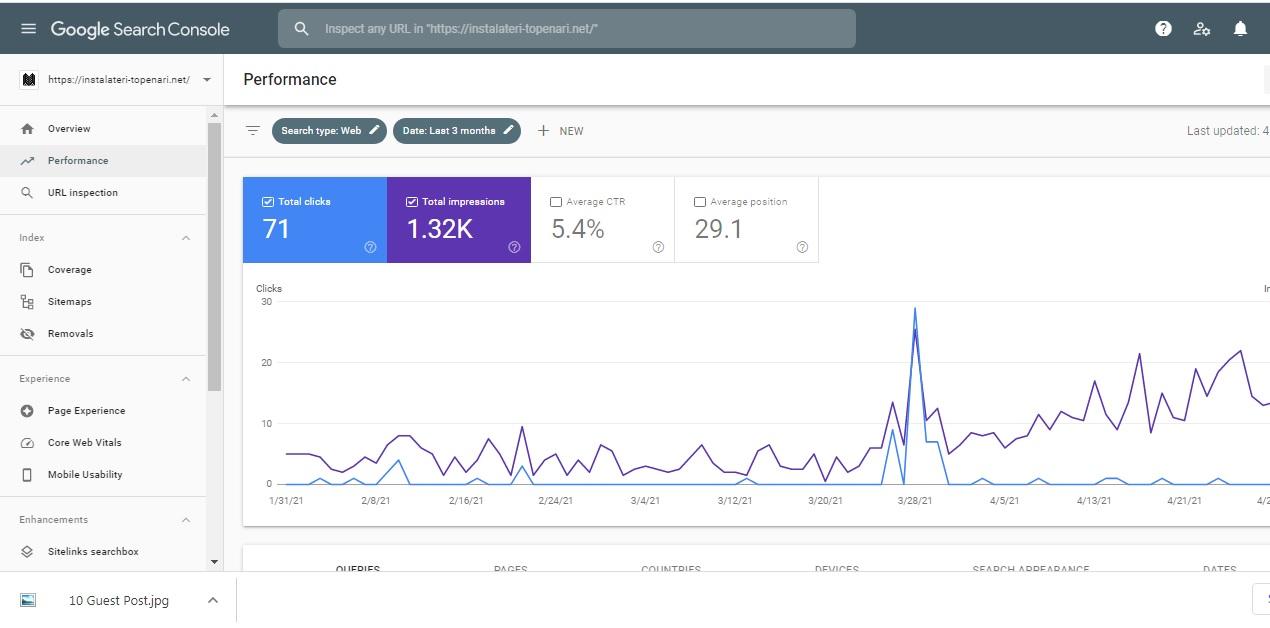Open the COUNTRIES tab
Screen dimensions: 1270x628
671,568
